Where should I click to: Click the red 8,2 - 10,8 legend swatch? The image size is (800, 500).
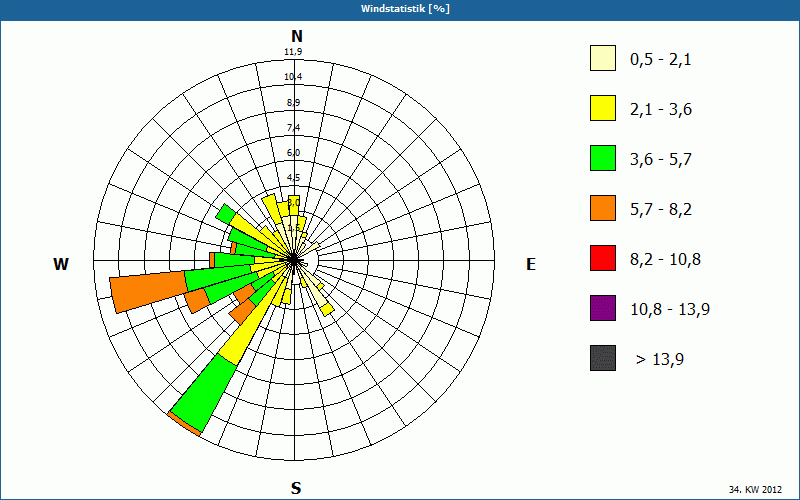pyautogui.click(x=603, y=258)
